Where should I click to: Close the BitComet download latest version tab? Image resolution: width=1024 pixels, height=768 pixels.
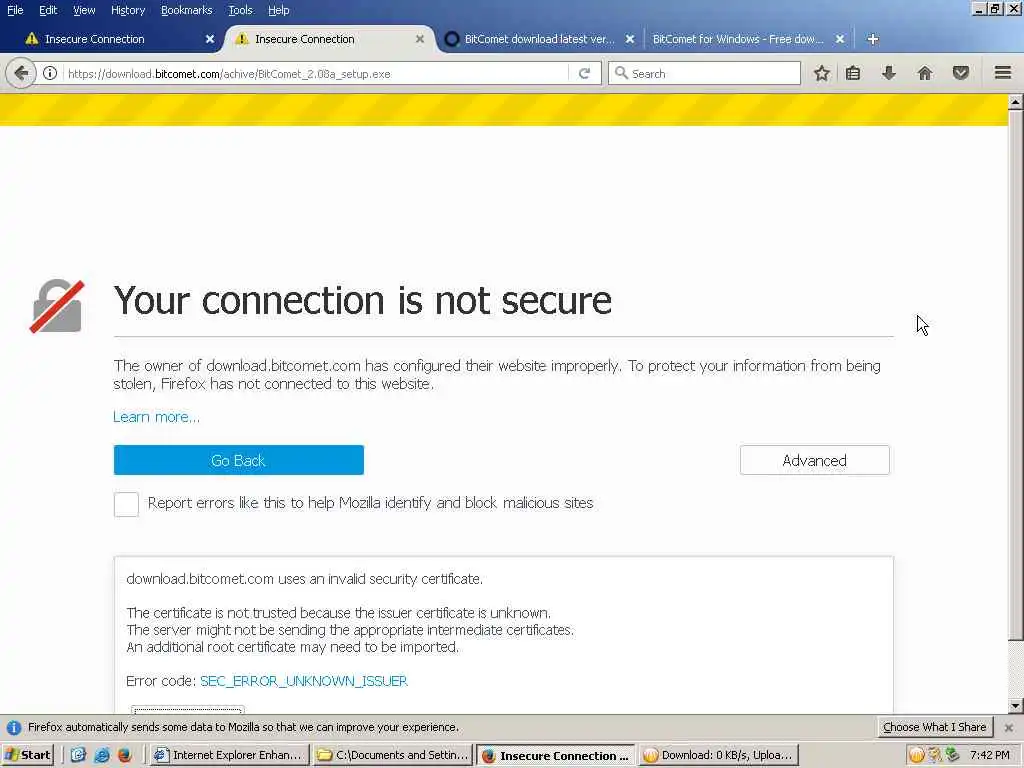(x=630, y=39)
